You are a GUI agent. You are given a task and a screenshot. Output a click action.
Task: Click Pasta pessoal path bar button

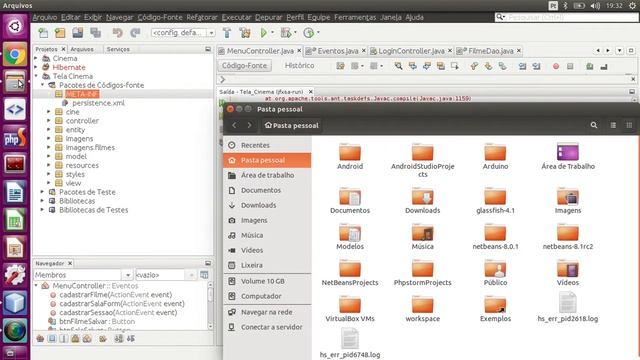[x=291, y=125]
